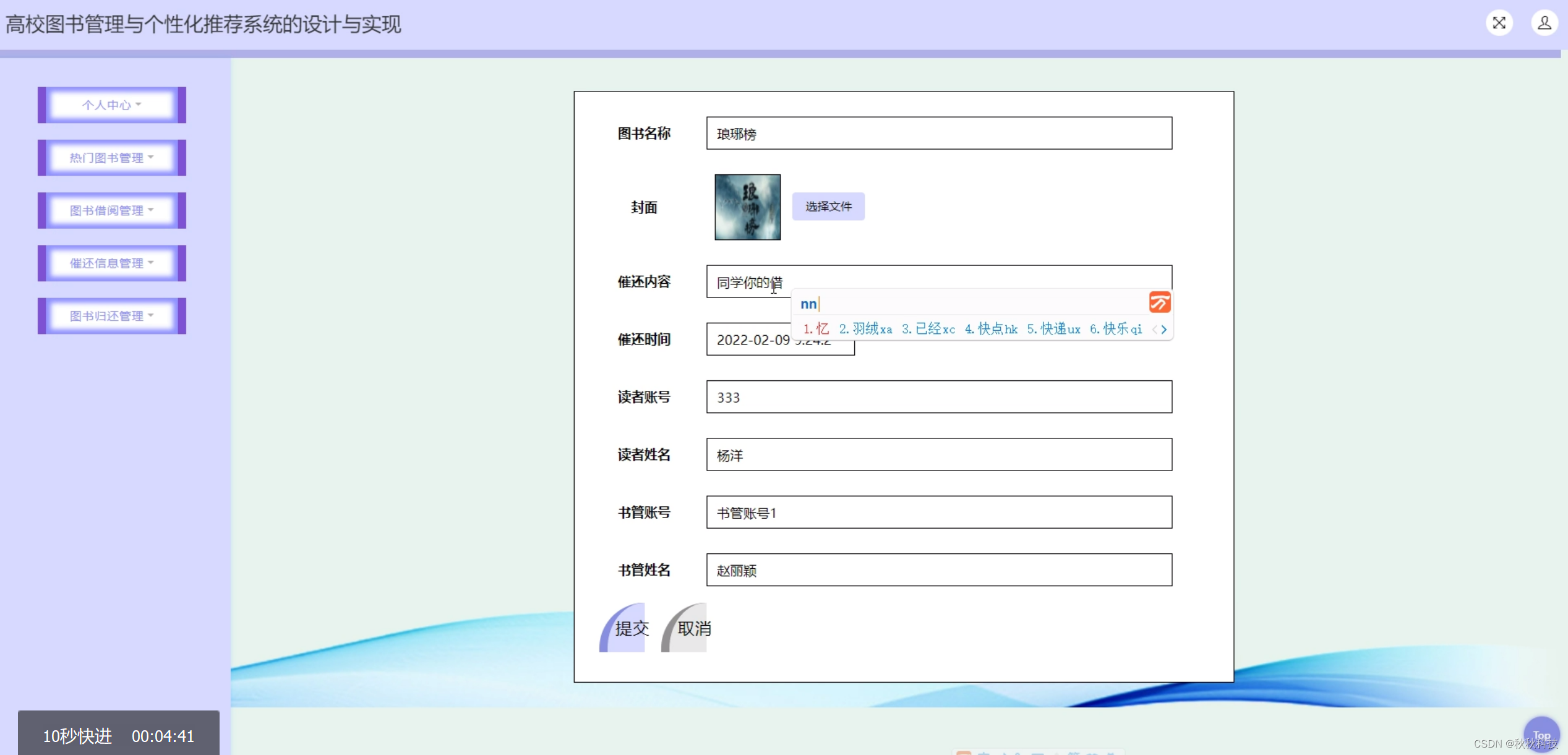The height and width of the screenshot is (755, 1568).
Task: Open the 图书归还管理 menu
Action: click(x=112, y=316)
